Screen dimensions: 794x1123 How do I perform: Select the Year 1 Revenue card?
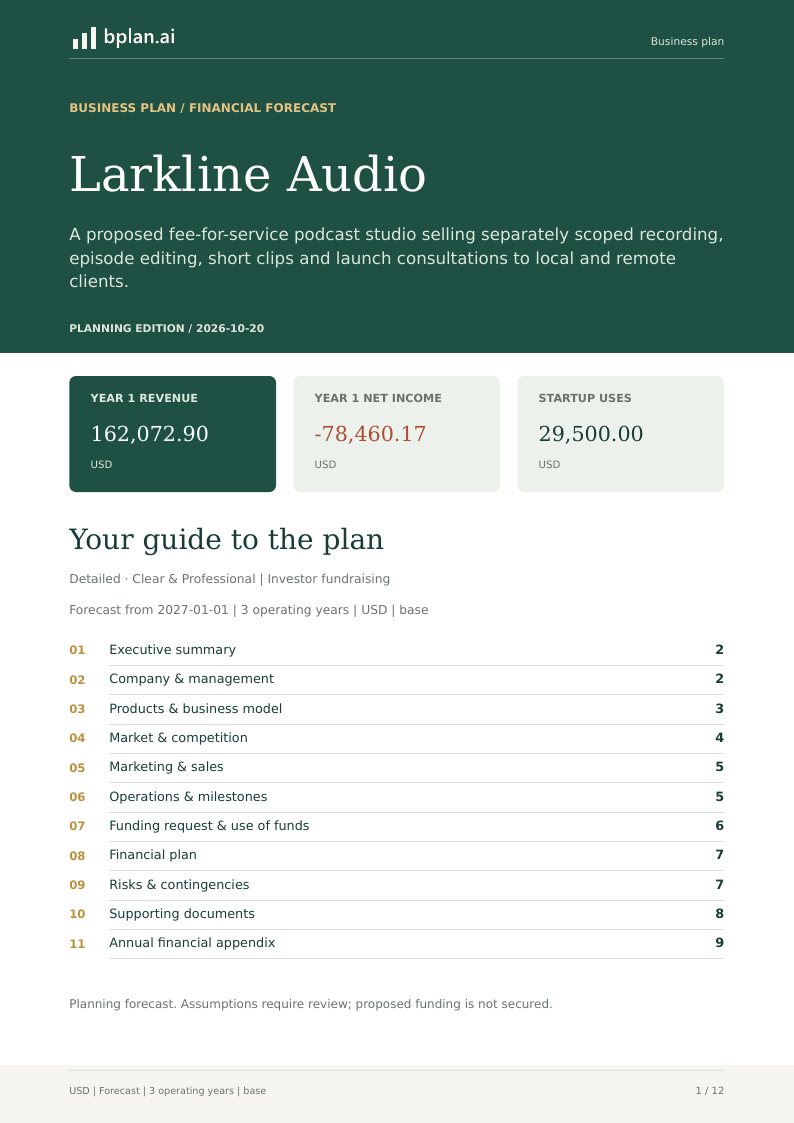(x=173, y=434)
